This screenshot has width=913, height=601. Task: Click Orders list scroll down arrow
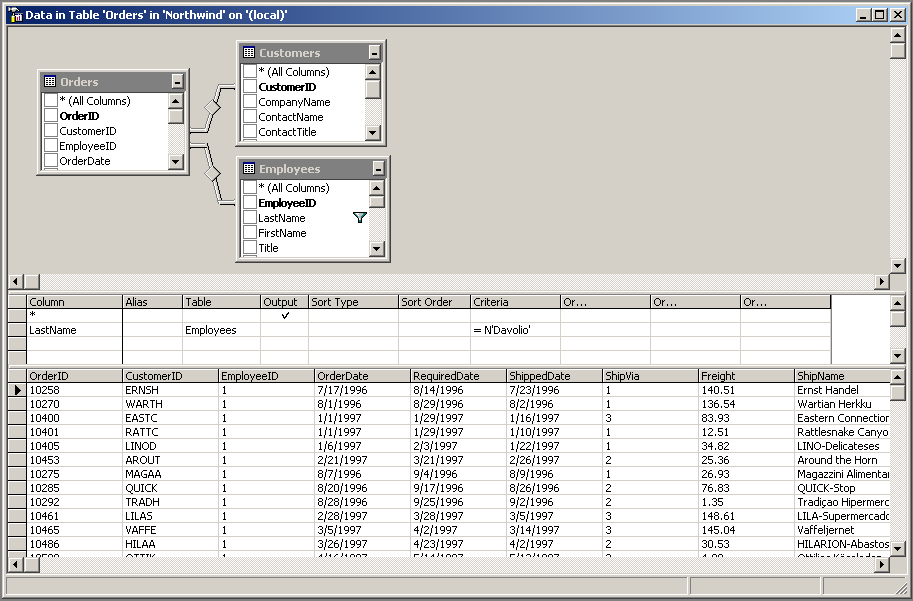click(x=175, y=161)
